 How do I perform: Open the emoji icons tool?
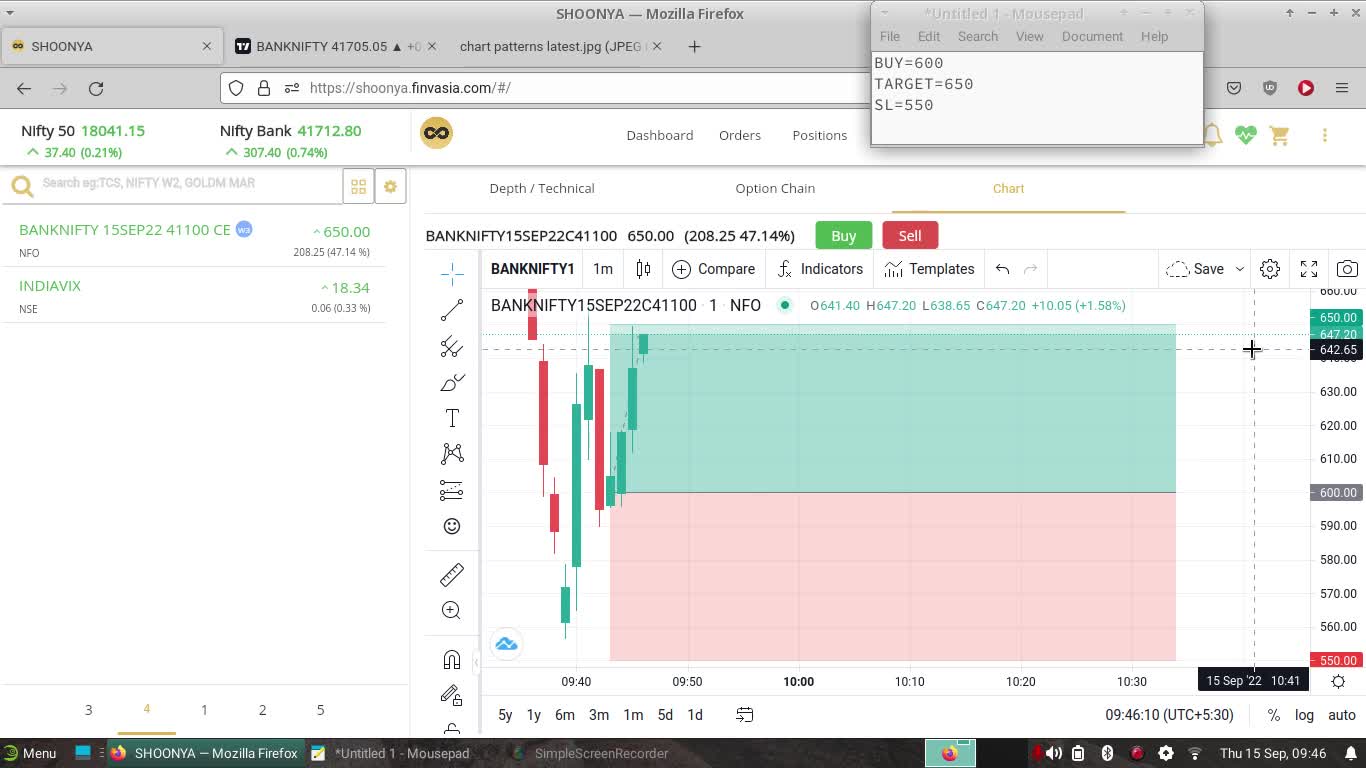tap(452, 526)
